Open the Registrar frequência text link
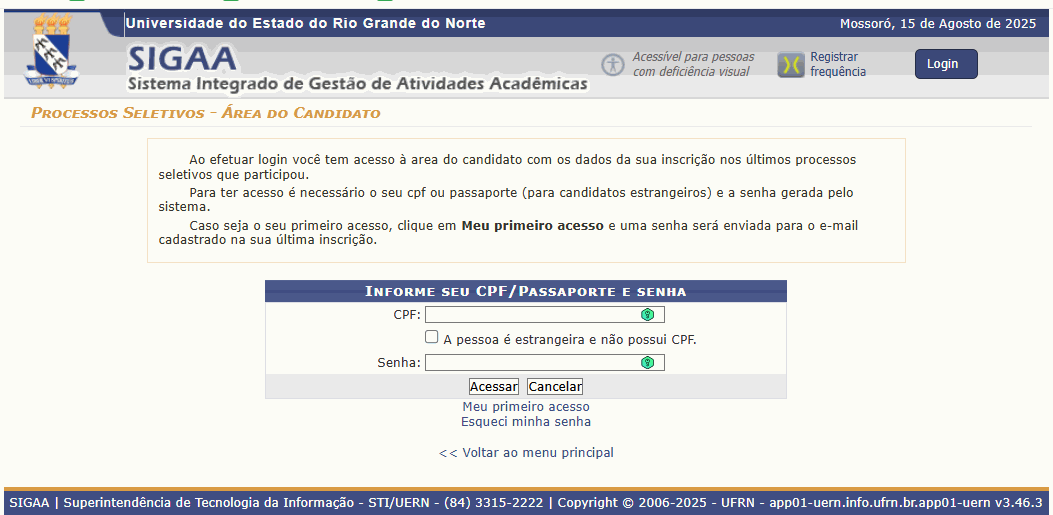Screen dimensions: 1053x515 [837, 64]
